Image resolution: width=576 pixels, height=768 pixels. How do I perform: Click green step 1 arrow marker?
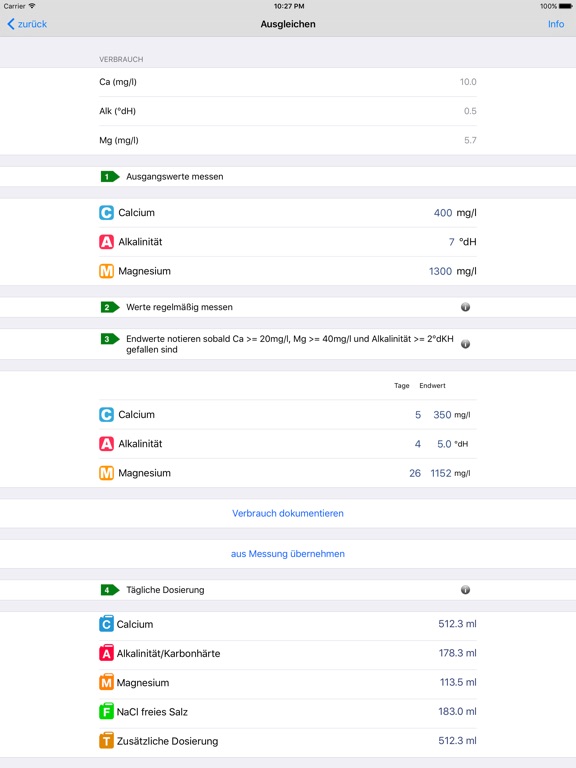[x=110, y=176]
